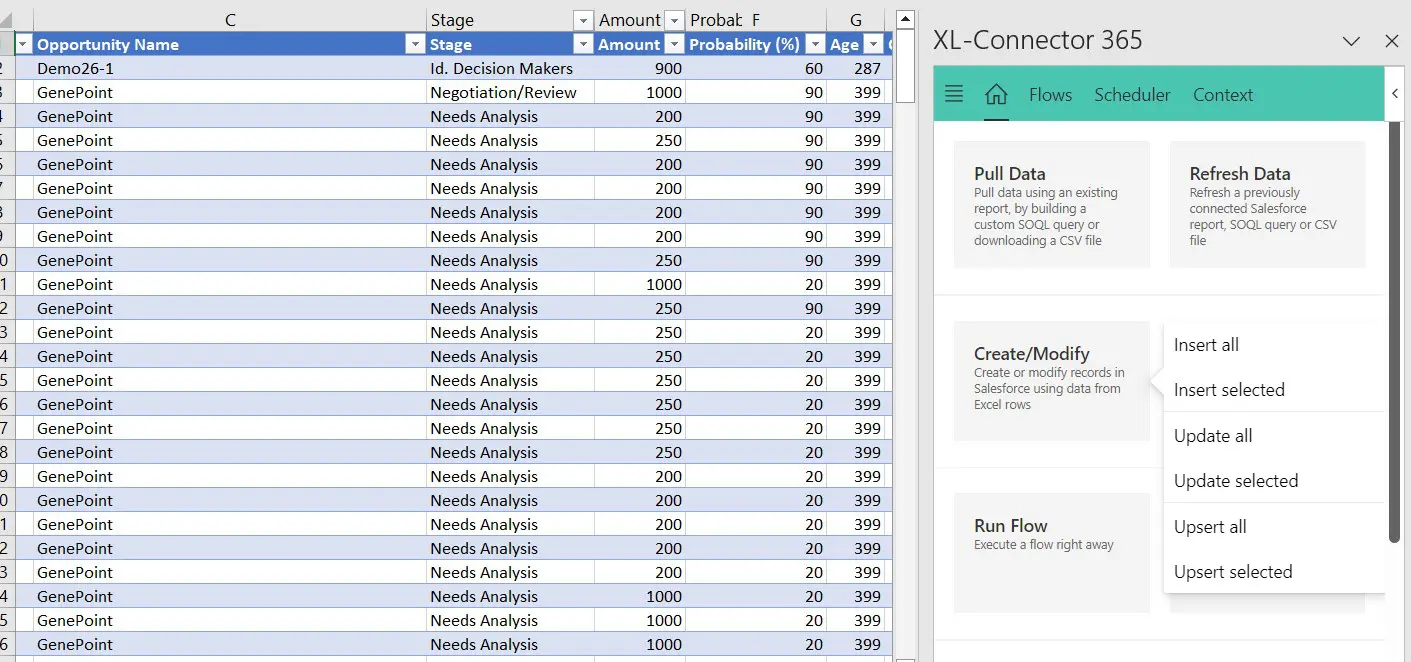Screen dimensions: 1411x662
Task: Expand the task pane options chevron
Action: (1351, 41)
